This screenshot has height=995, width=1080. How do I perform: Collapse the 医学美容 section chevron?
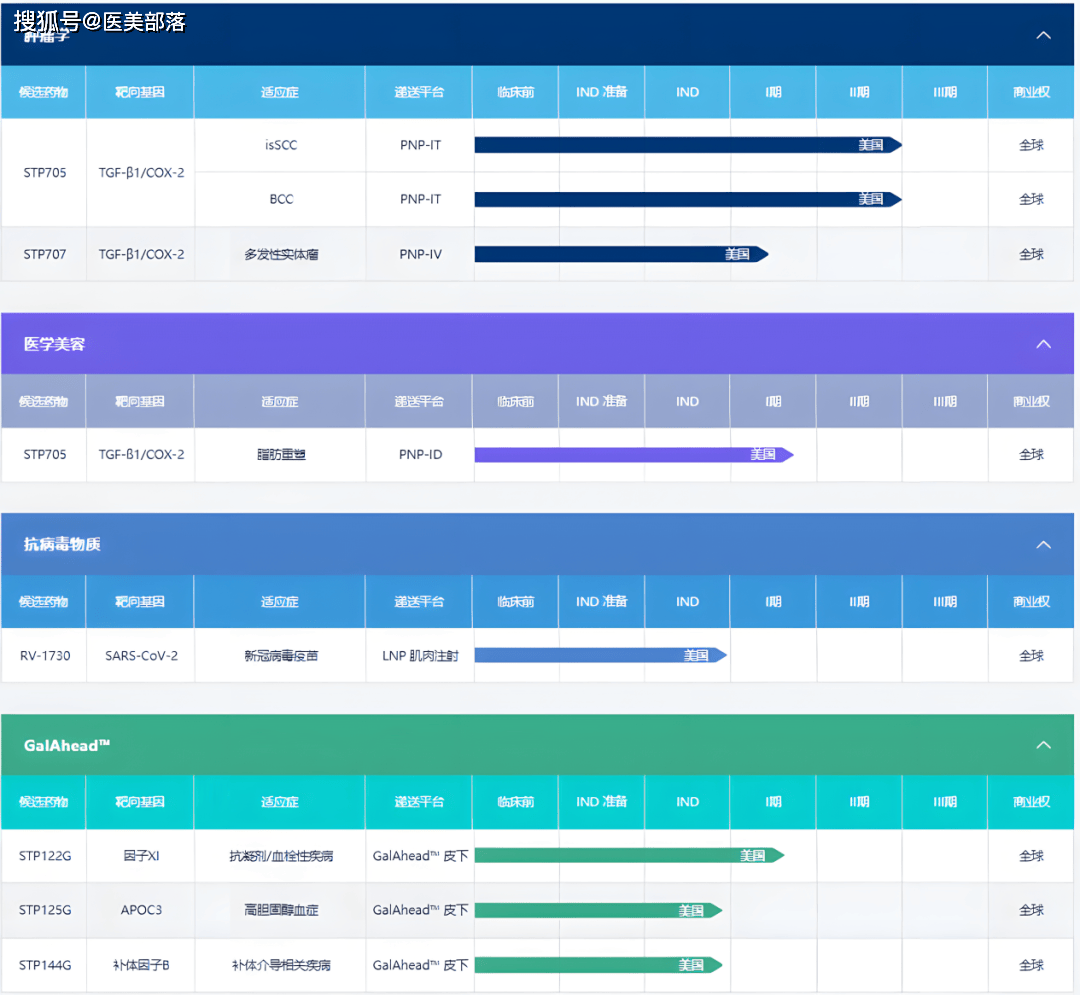pos(1043,344)
